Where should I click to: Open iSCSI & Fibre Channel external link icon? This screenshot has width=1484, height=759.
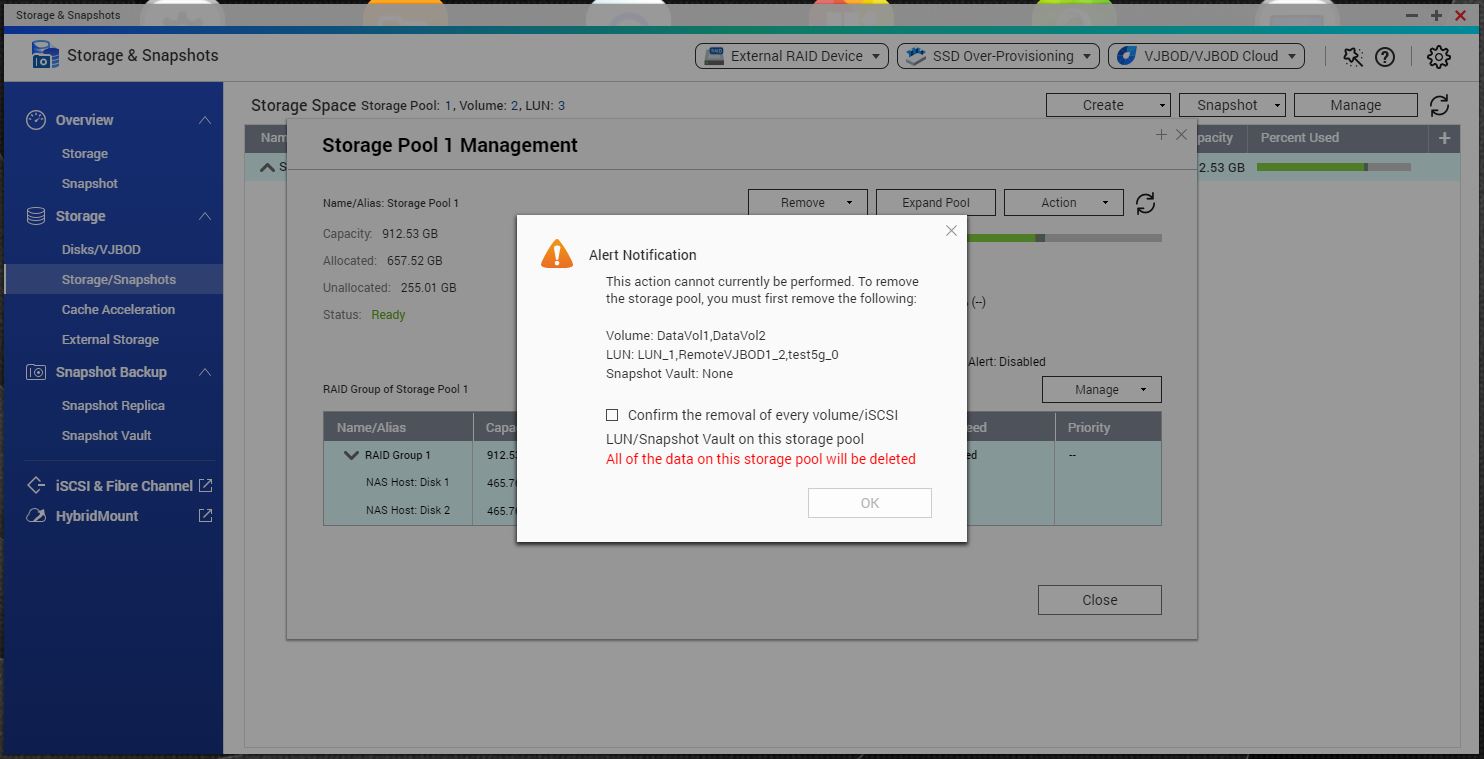click(205, 486)
